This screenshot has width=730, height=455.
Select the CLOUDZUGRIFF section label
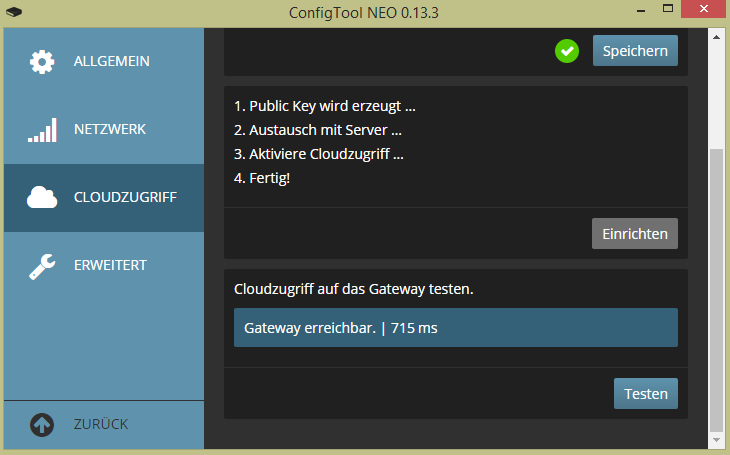point(125,197)
